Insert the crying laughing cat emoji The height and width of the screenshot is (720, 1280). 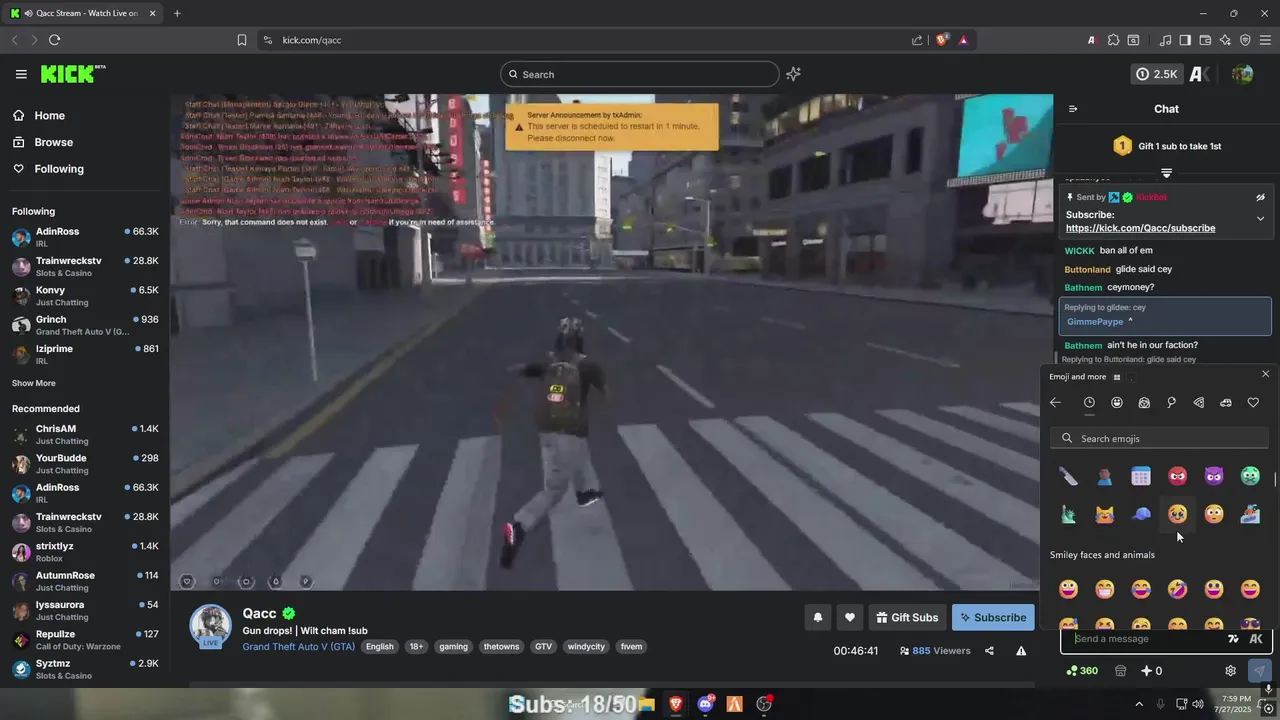point(1104,514)
